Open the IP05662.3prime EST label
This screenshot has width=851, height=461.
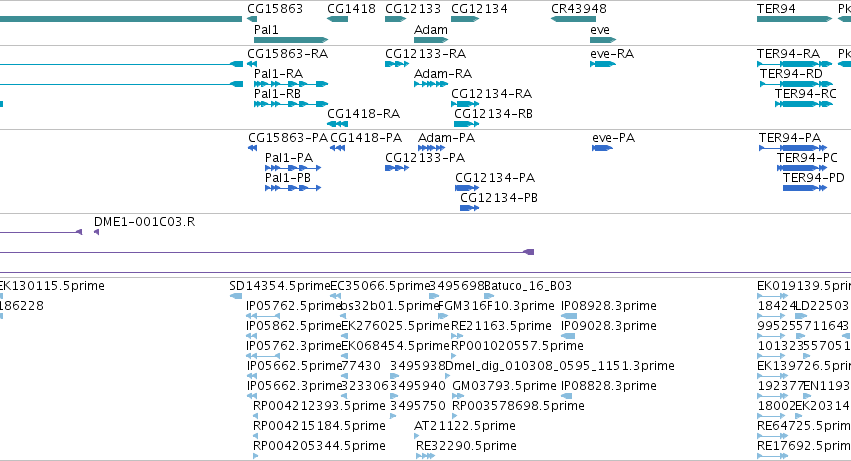(x=294, y=386)
